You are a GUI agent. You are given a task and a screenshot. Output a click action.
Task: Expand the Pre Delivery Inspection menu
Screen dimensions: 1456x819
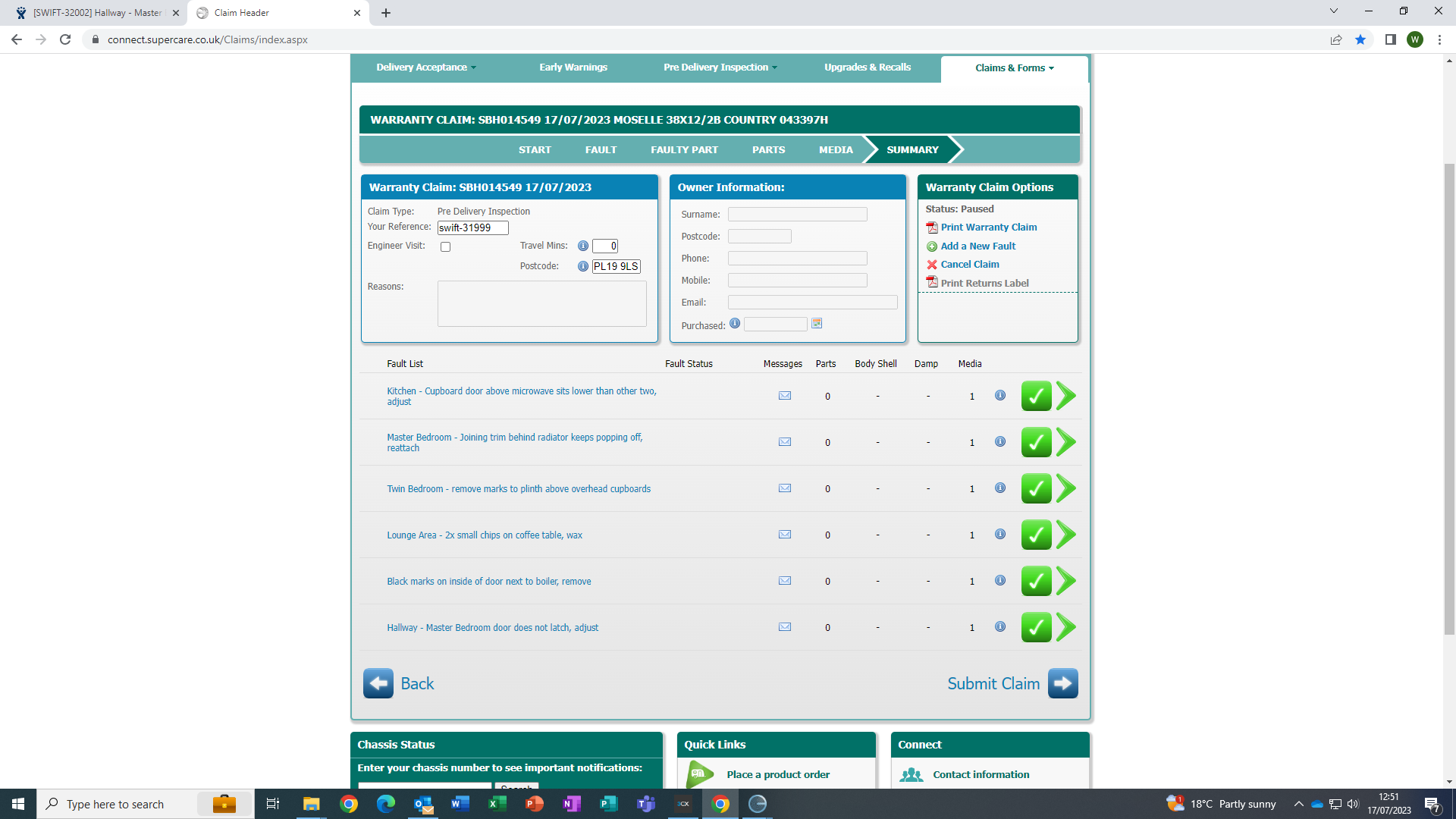720,67
